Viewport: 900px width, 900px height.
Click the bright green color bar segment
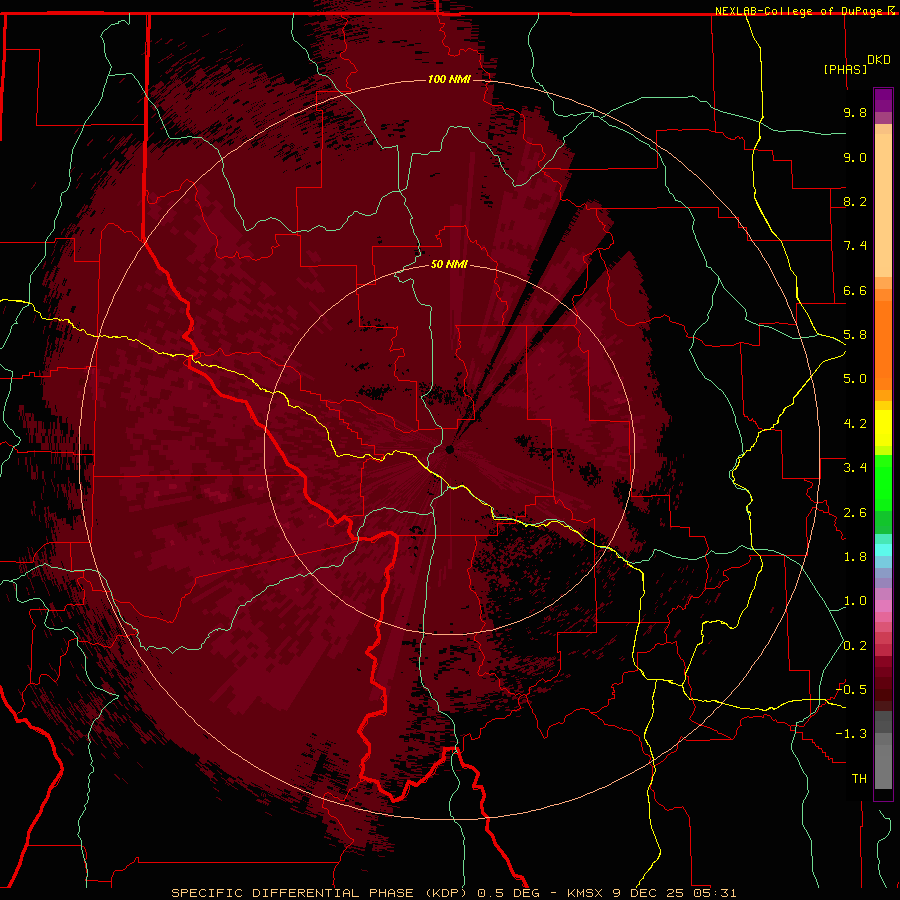tap(883, 482)
